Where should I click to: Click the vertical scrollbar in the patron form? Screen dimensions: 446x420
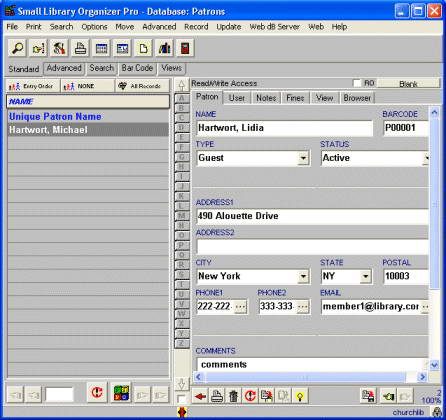coord(435,204)
